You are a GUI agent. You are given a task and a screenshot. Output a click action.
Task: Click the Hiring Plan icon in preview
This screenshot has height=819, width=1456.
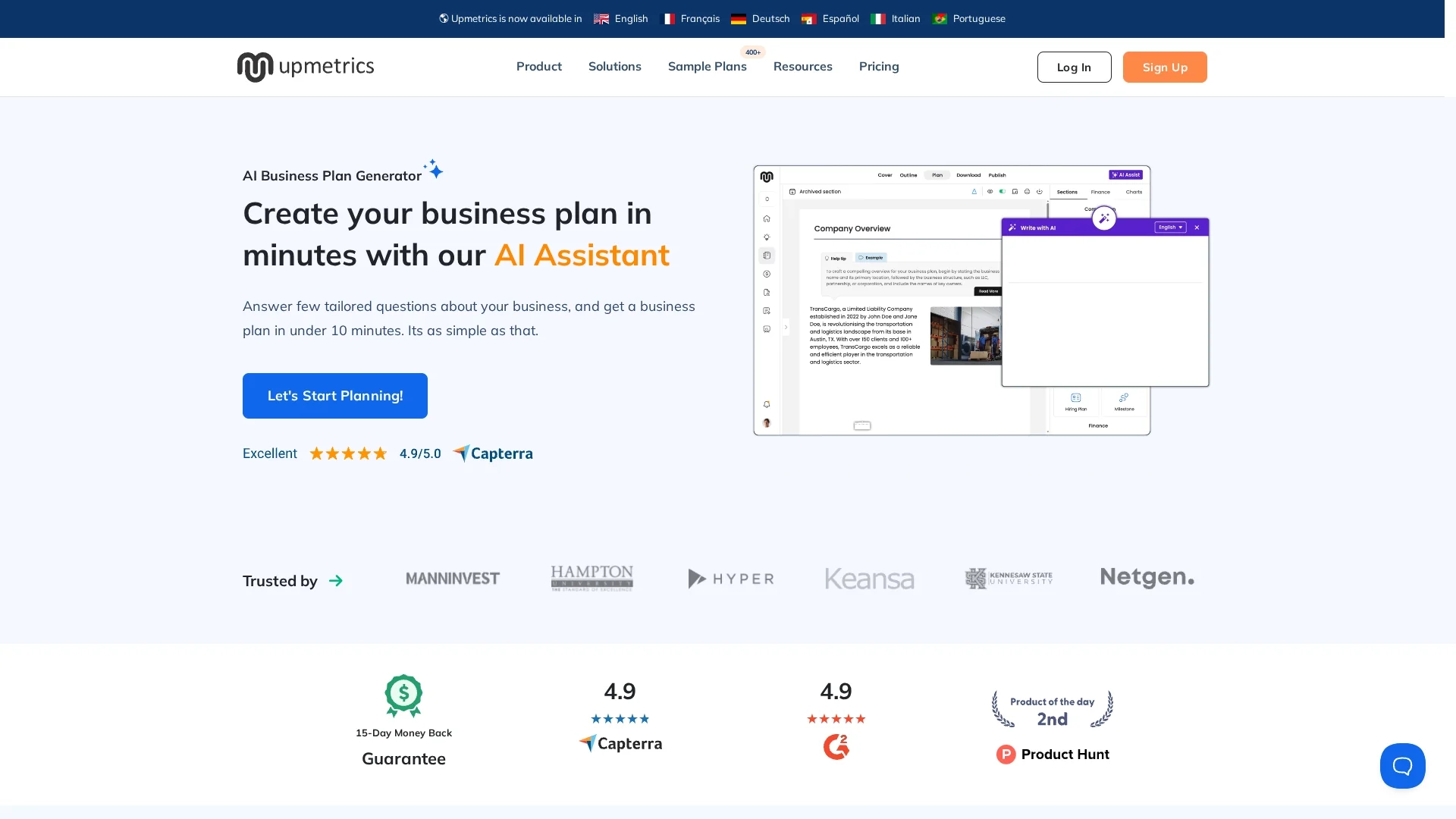pyautogui.click(x=1075, y=397)
